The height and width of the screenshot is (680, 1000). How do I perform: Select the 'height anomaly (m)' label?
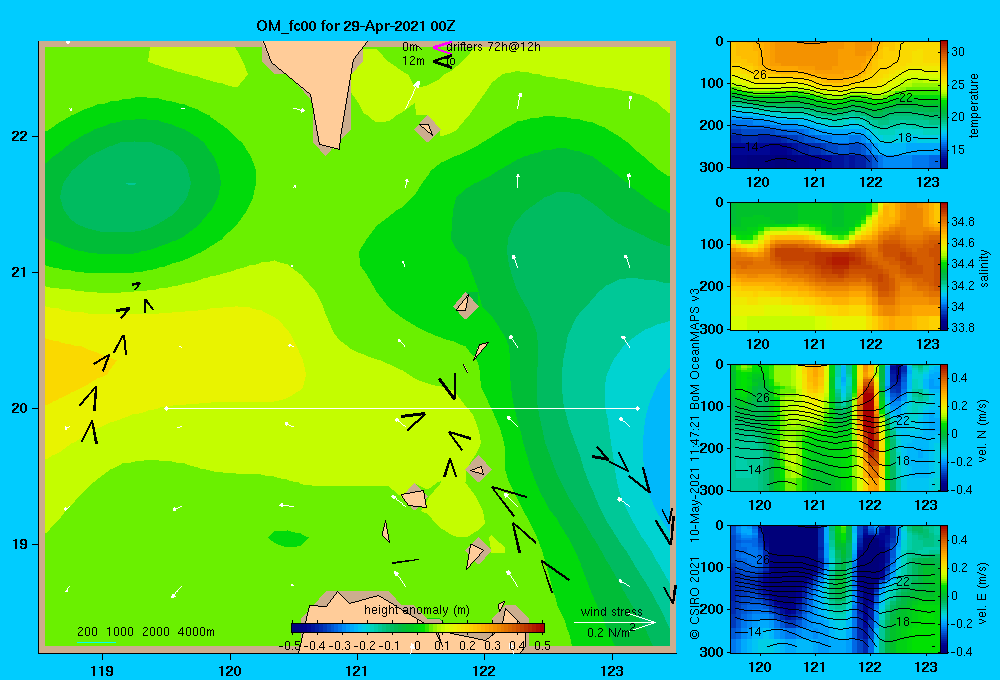pos(417,610)
